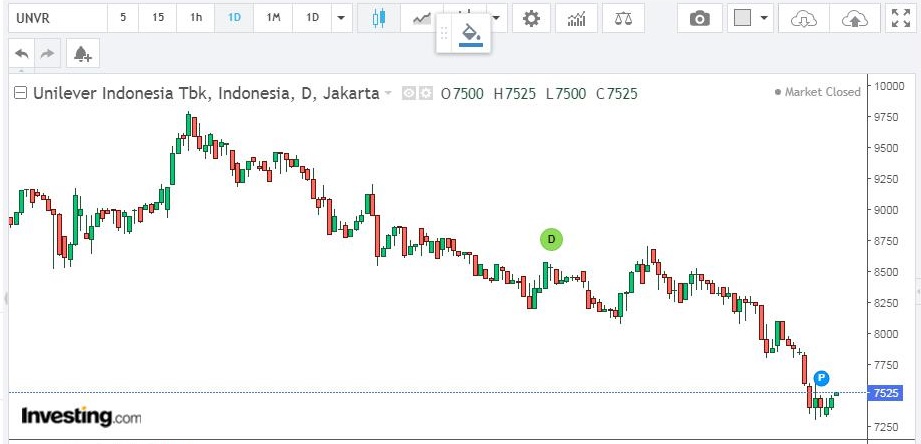Open chart settings gear in toolbar

[x=531, y=18]
